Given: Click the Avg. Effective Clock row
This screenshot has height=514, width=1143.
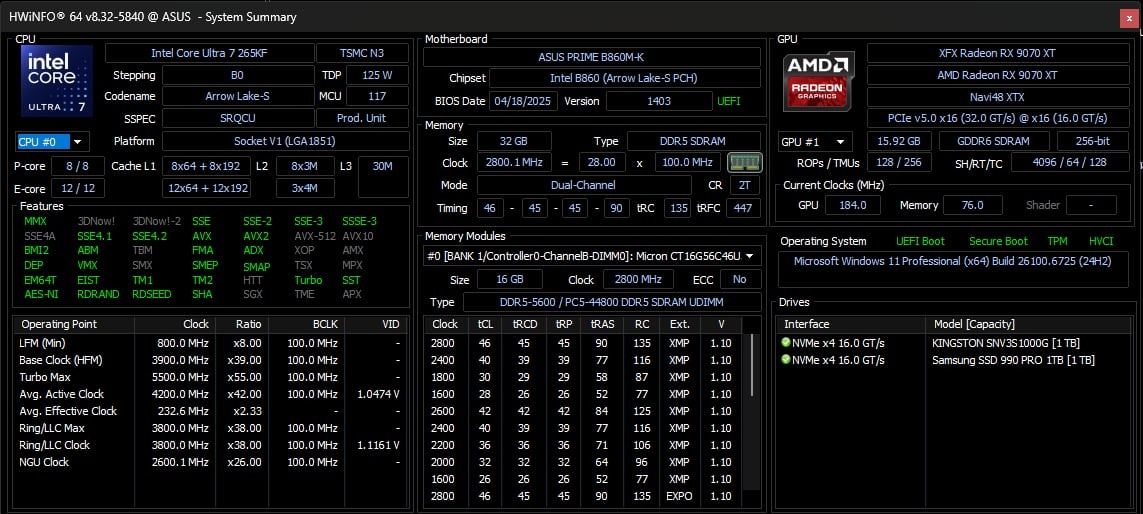Looking at the screenshot, I should (210, 411).
